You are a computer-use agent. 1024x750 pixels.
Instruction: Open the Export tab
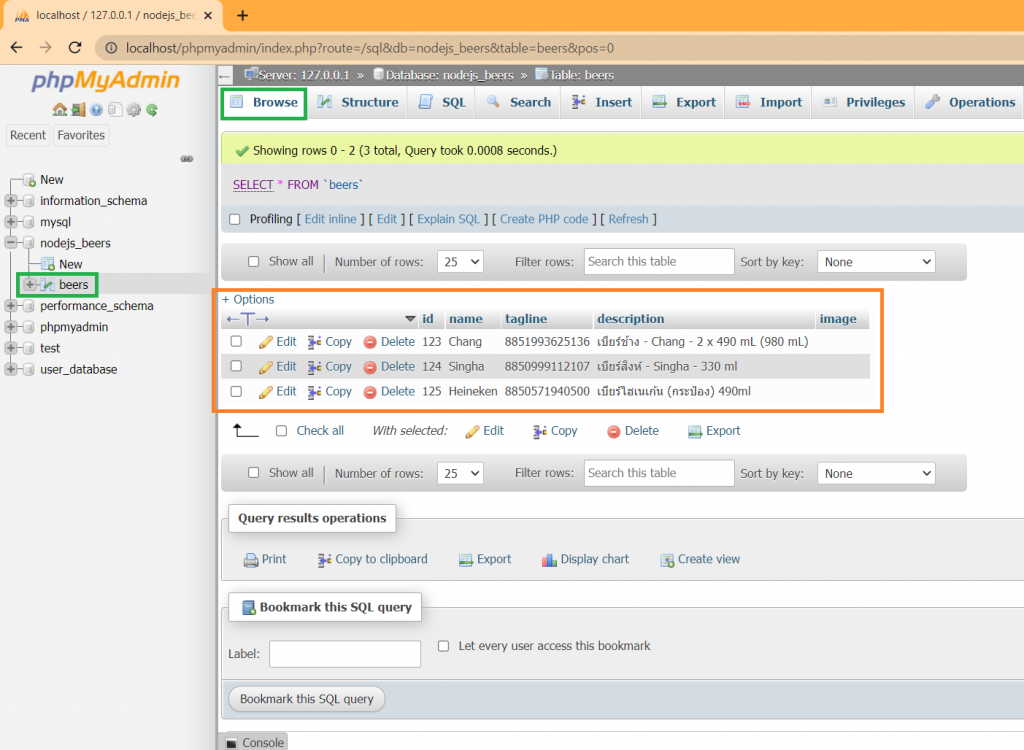(684, 103)
